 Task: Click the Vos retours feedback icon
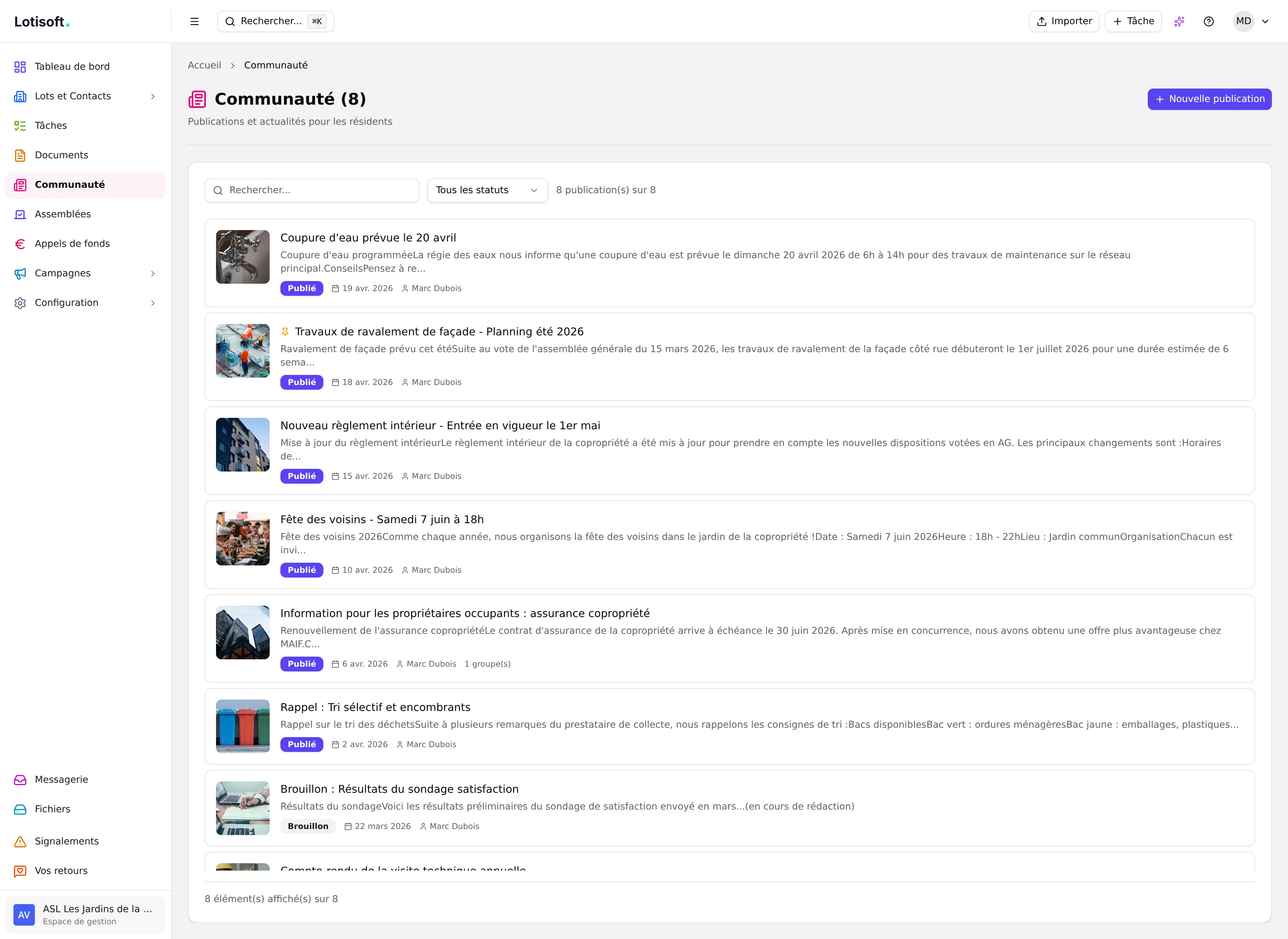point(20,871)
